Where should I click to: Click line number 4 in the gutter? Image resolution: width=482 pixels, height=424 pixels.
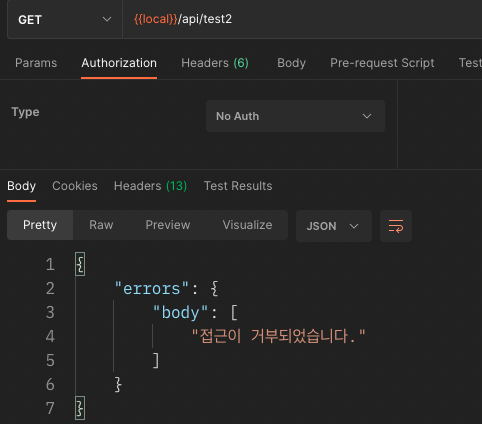coord(50,336)
